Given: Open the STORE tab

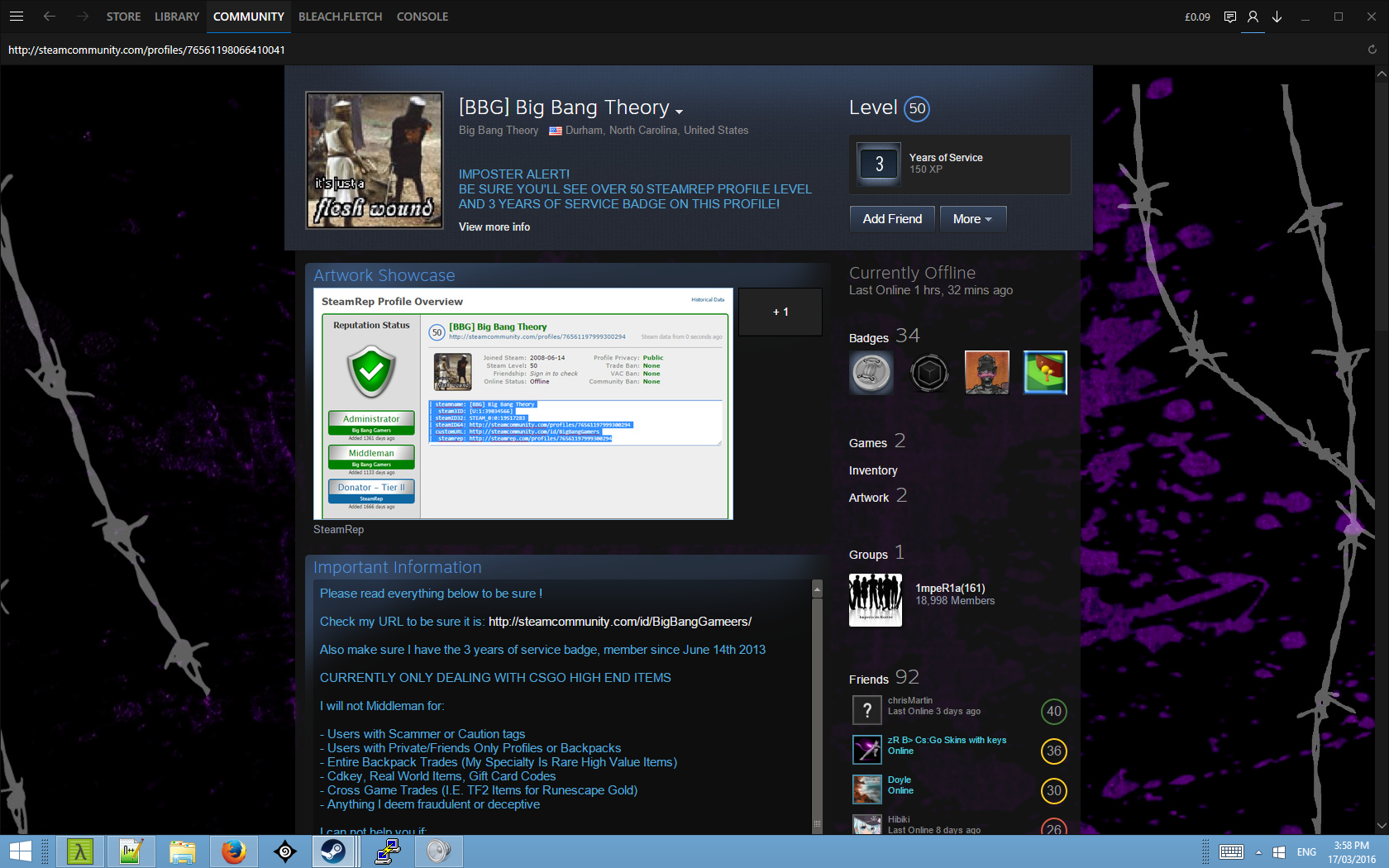Looking at the screenshot, I should point(123,17).
